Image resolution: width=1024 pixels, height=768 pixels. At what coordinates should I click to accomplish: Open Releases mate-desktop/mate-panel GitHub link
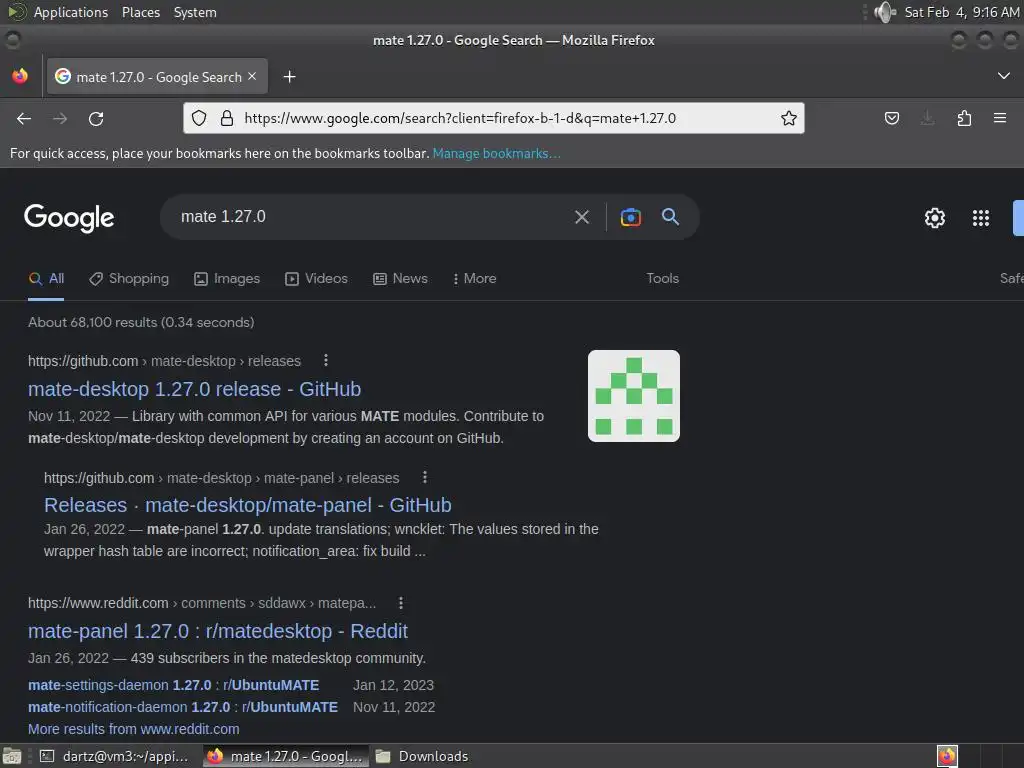pyautogui.click(x=248, y=505)
